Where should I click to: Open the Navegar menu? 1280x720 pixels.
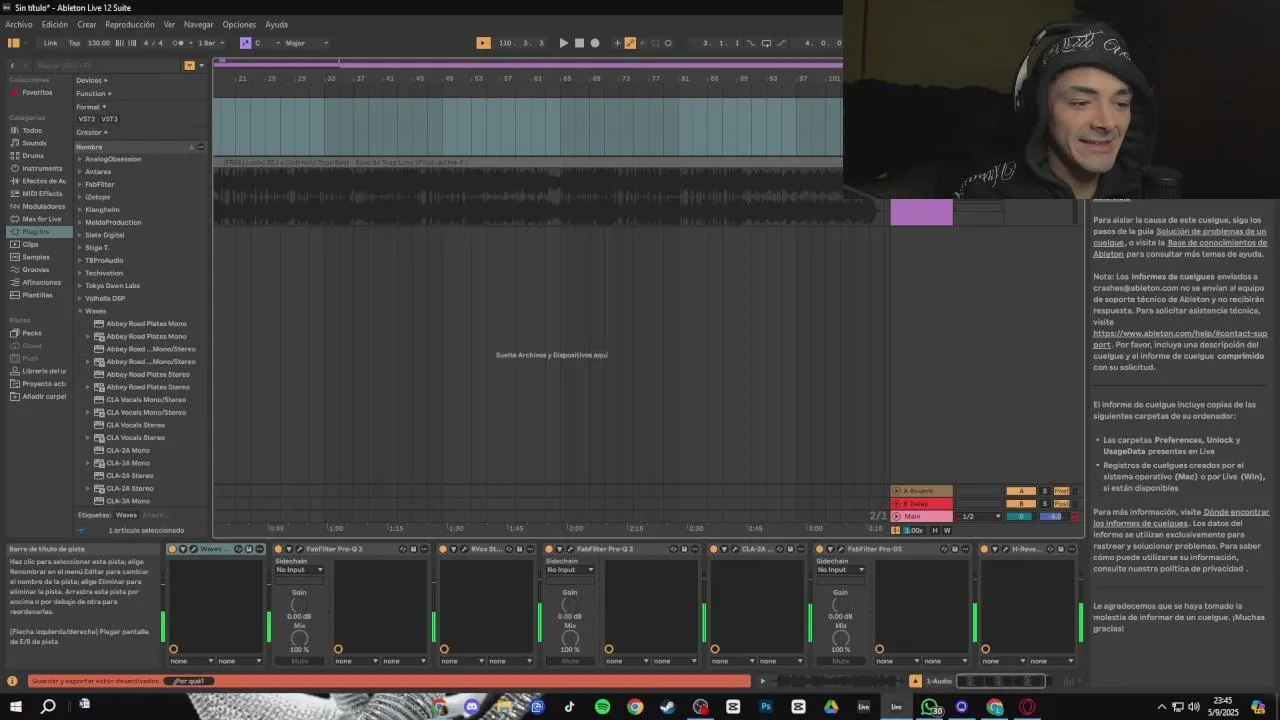(x=198, y=24)
